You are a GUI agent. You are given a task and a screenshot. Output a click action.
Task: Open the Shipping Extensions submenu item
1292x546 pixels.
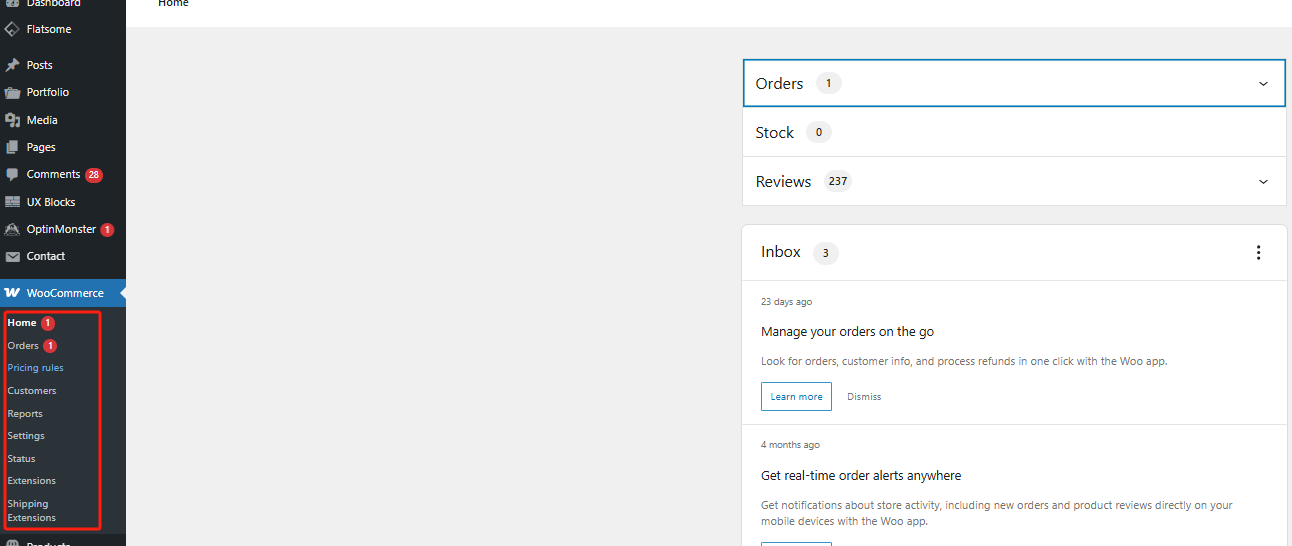pos(32,511)
